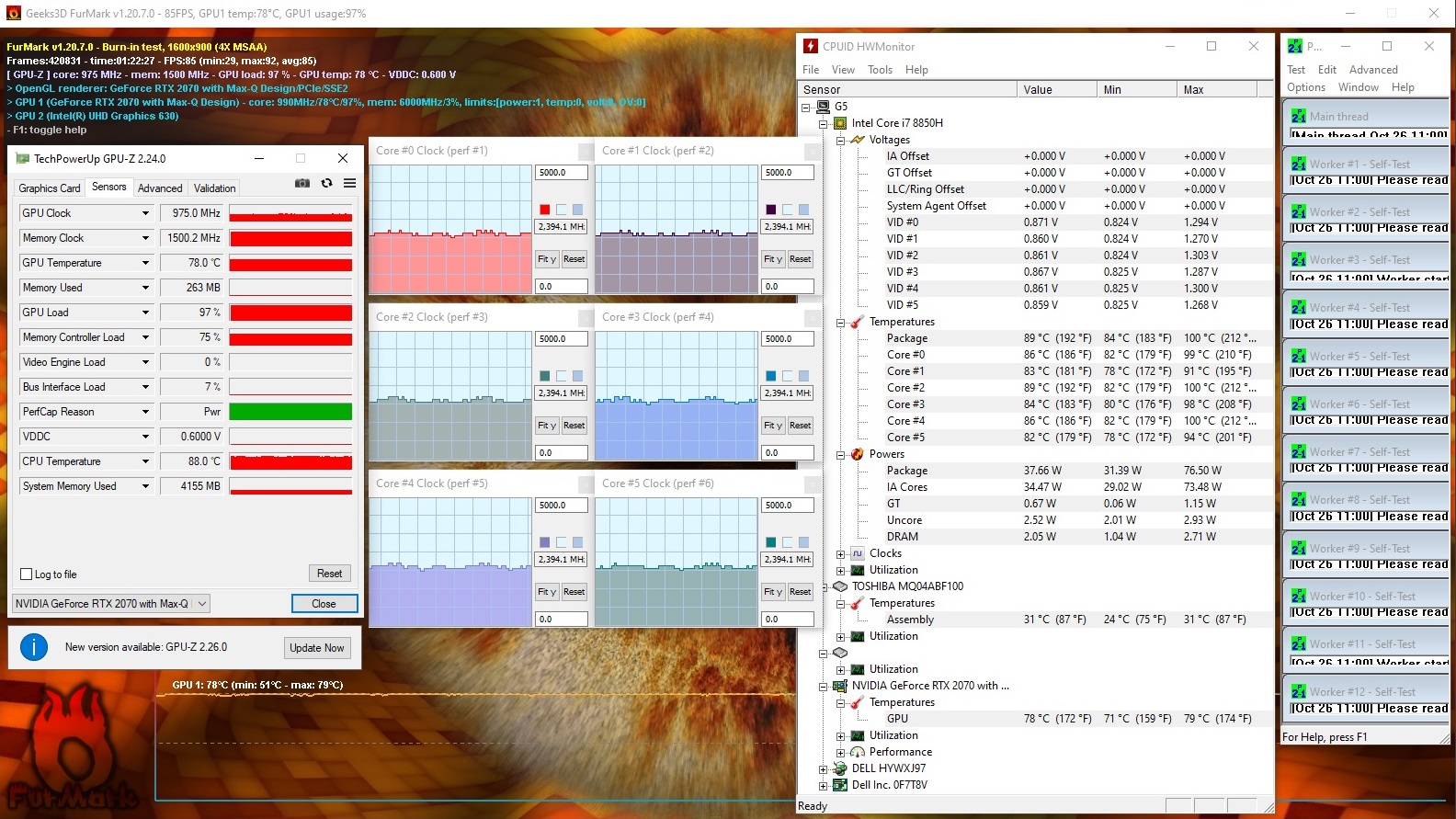The image size is (1456, 819).
Task: Click the TOSHIBA hard drive icon
Action: click(840, 586)
